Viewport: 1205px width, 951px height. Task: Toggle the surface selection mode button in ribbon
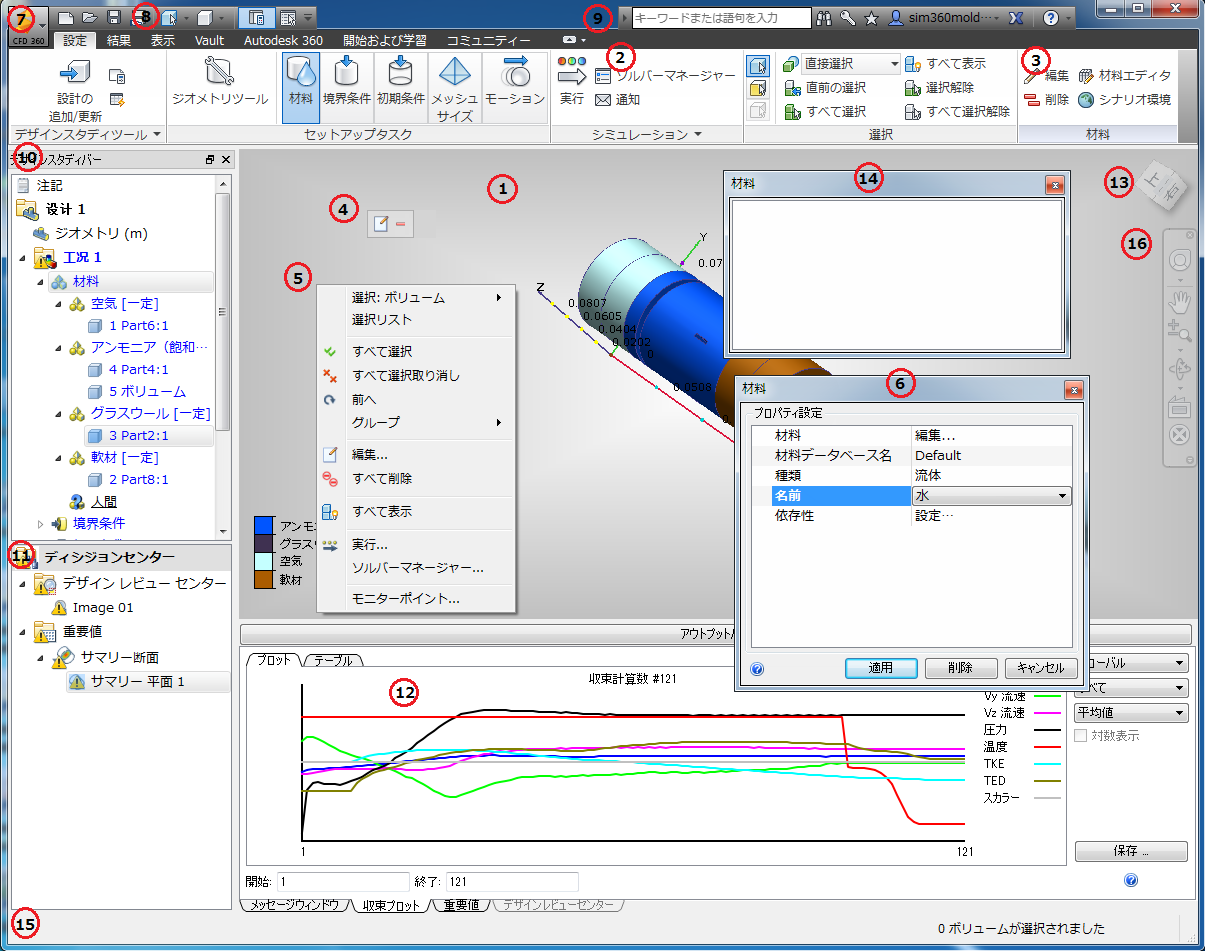758,89
